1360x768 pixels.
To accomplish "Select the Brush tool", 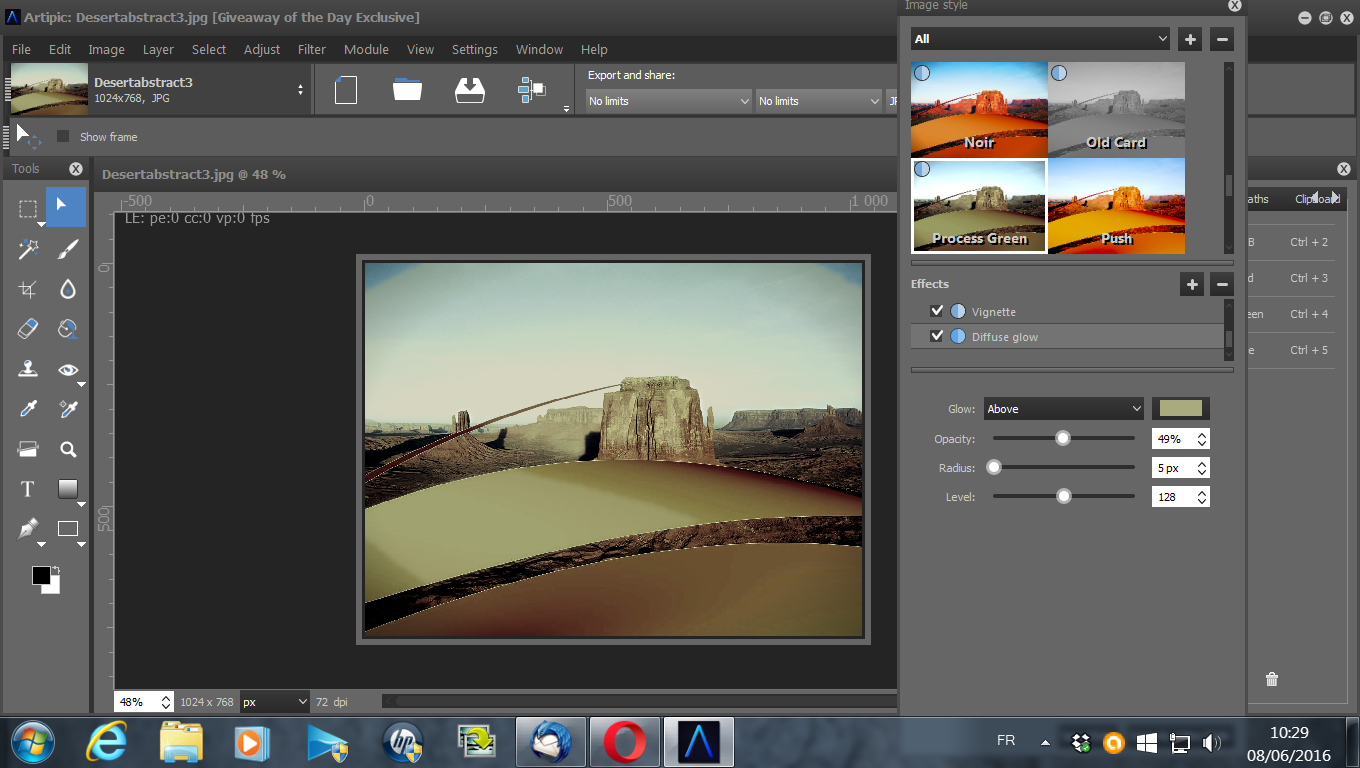I will point(67,249).
